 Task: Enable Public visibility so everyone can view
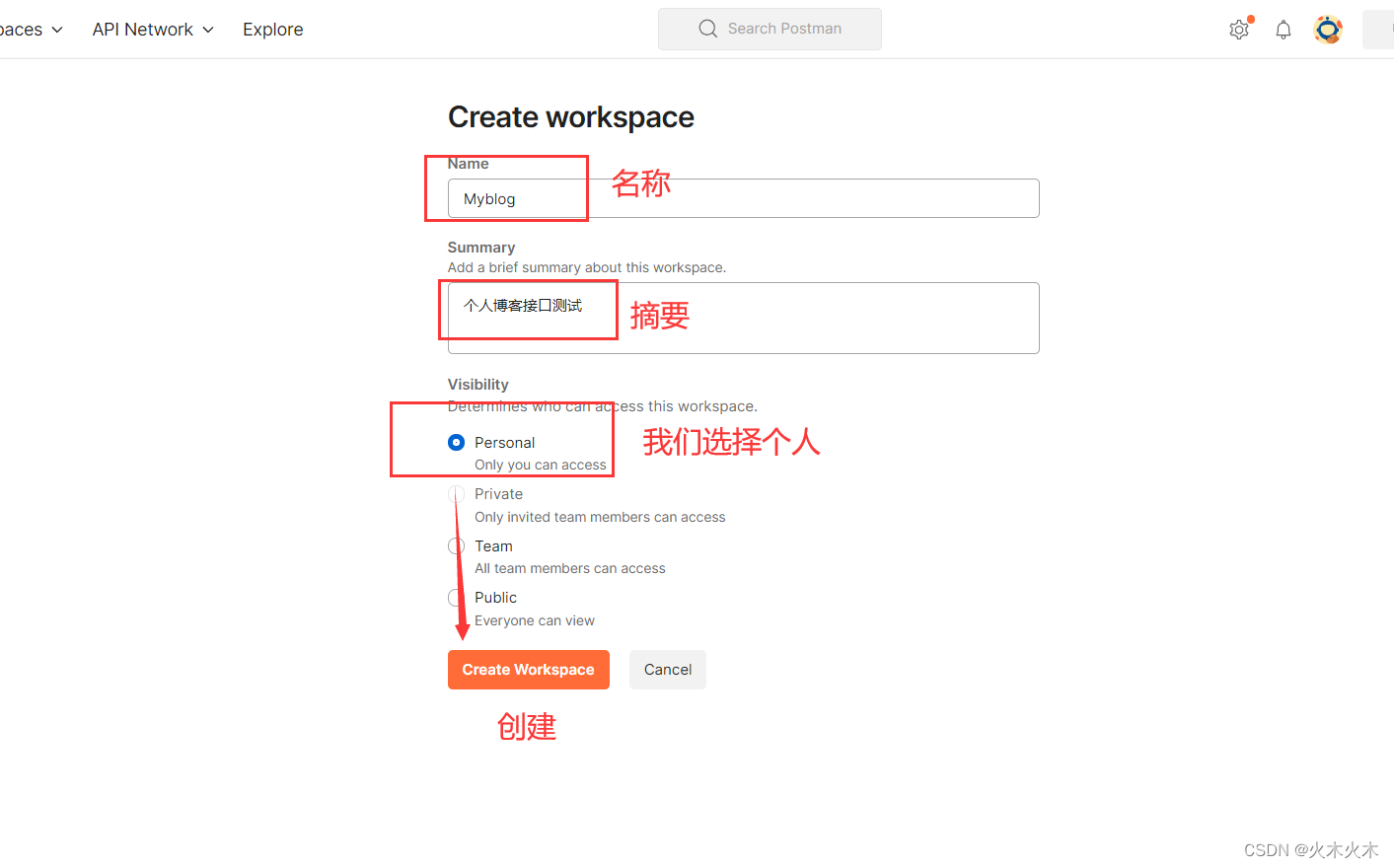click(x=456, y=597)
